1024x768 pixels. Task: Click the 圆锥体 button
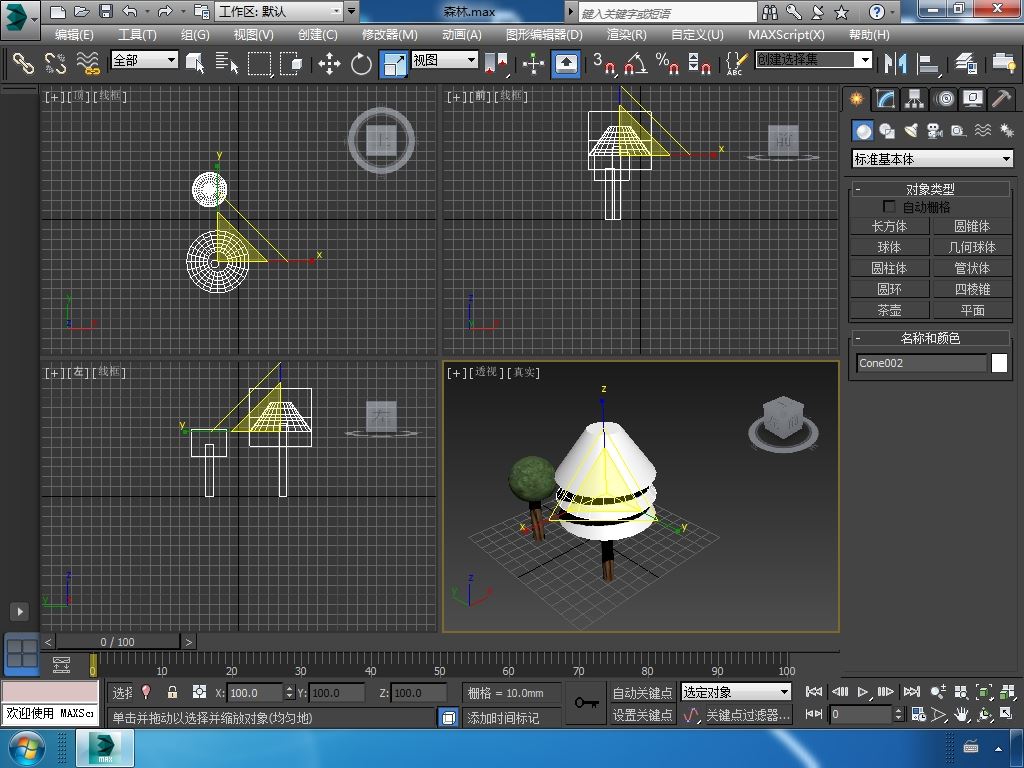pos(972,226)
